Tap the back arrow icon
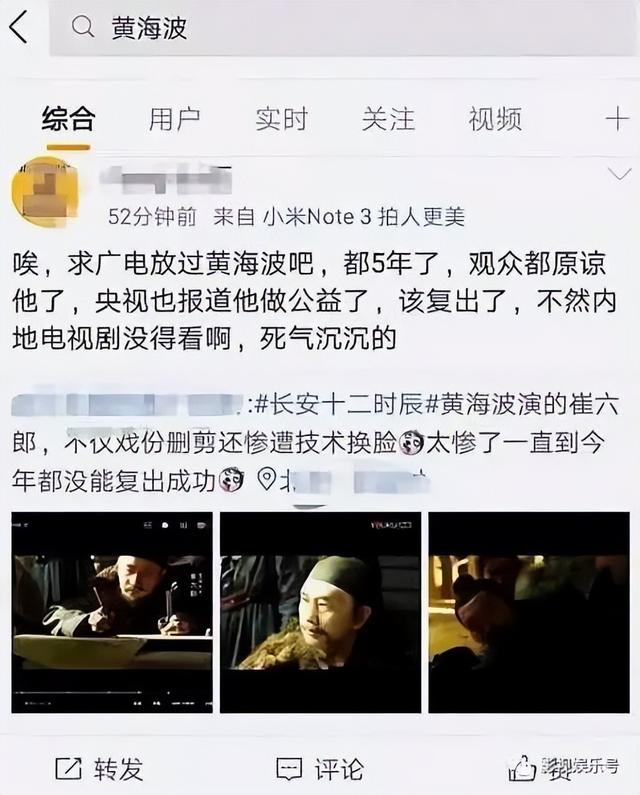This screenshot has height=795, width=640. click(x=18, y=27)
